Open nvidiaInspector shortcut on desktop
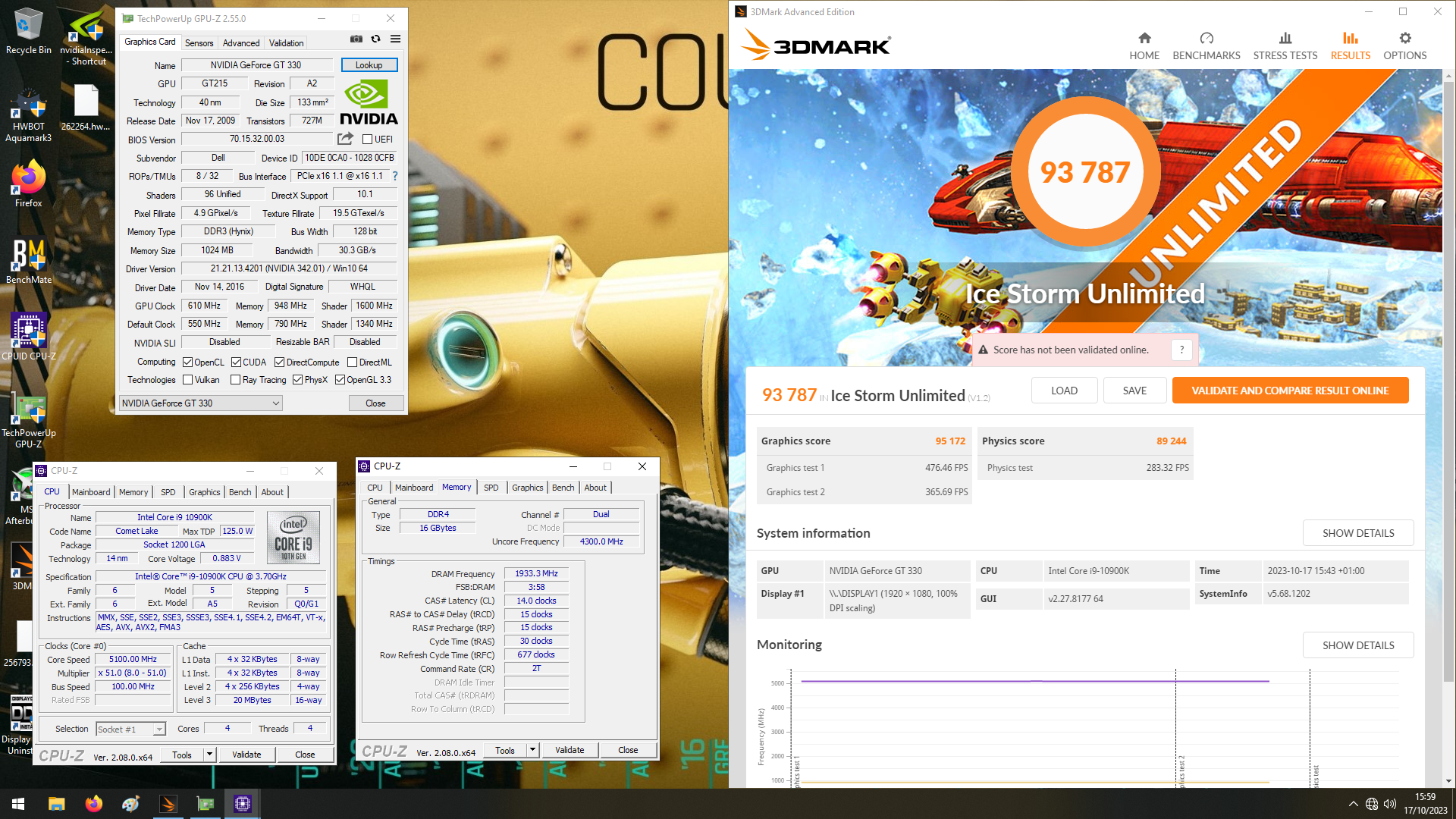1456x819 pixels. pyautogui.click(x=86, y=36)
